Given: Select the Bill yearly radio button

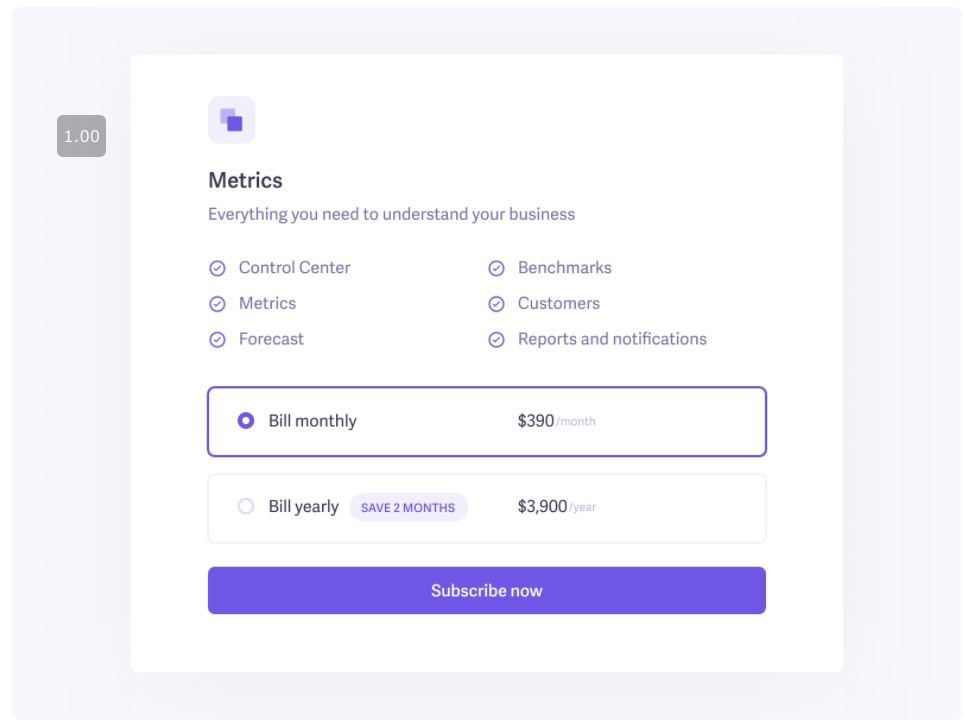Looking at the screenshot, I should (246, 506).
